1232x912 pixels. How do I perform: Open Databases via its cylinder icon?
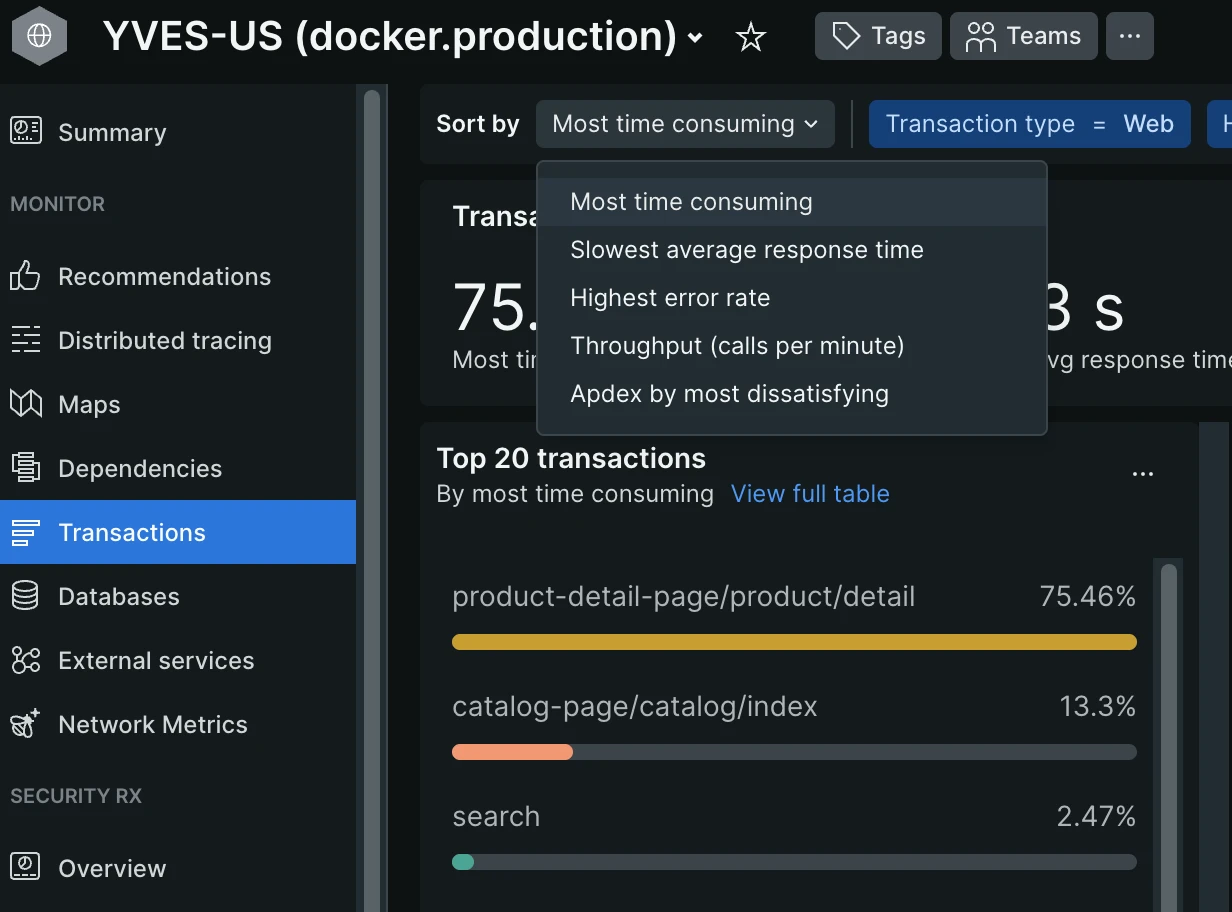coord(25,596)
